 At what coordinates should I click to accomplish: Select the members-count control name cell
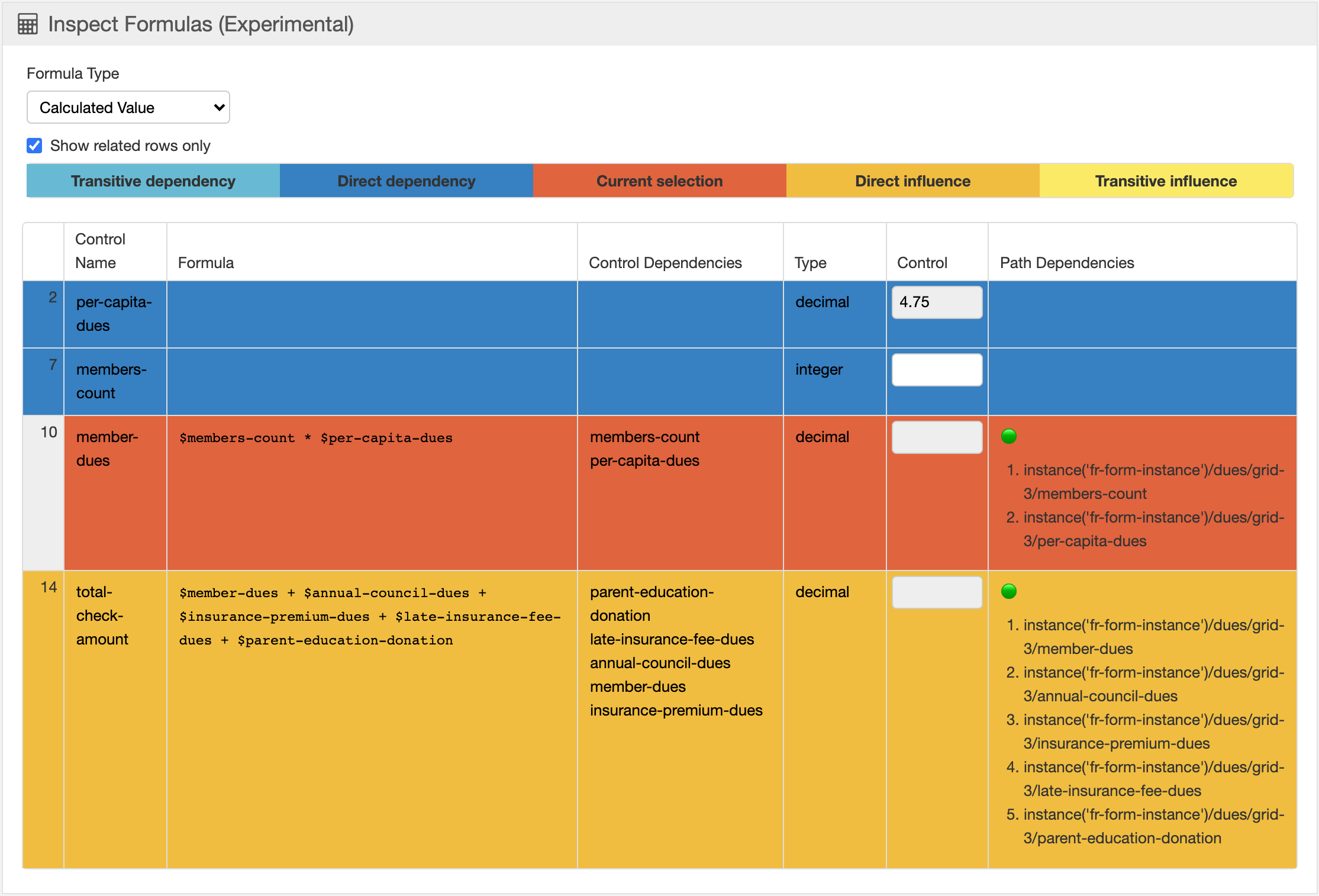click(115, 382)
